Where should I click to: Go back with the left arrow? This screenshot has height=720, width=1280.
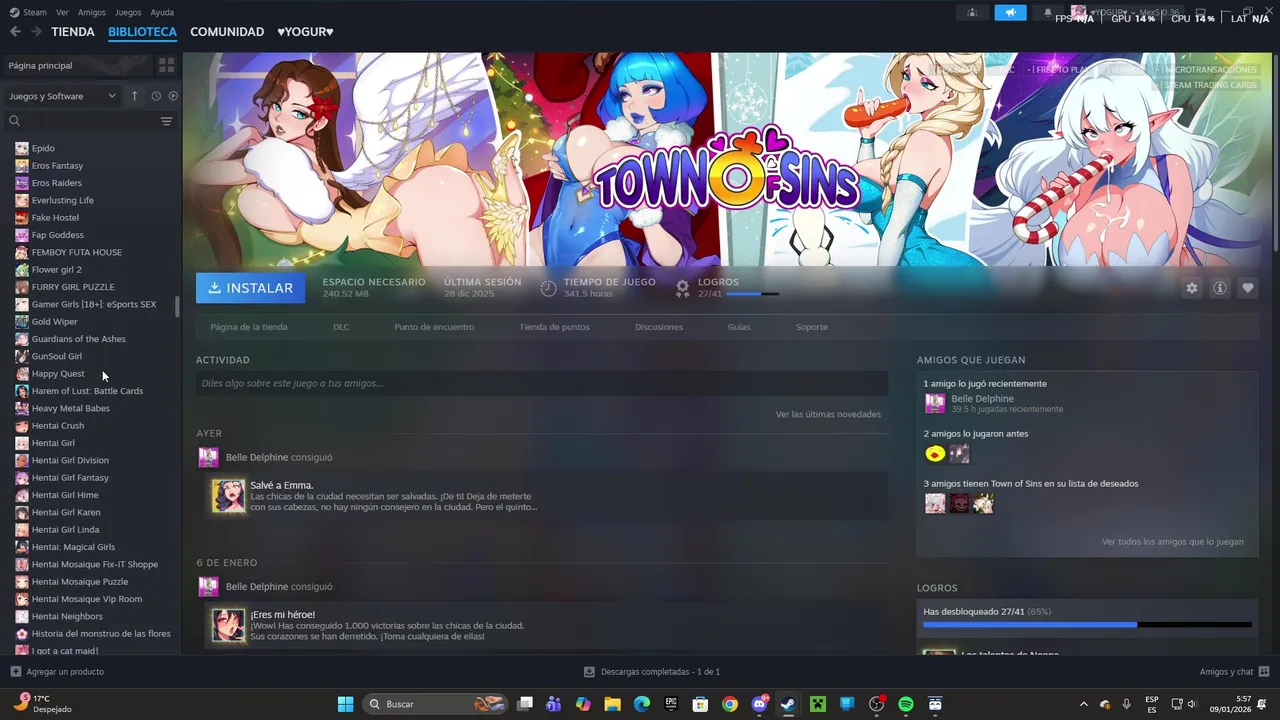[x=15, y=32]
